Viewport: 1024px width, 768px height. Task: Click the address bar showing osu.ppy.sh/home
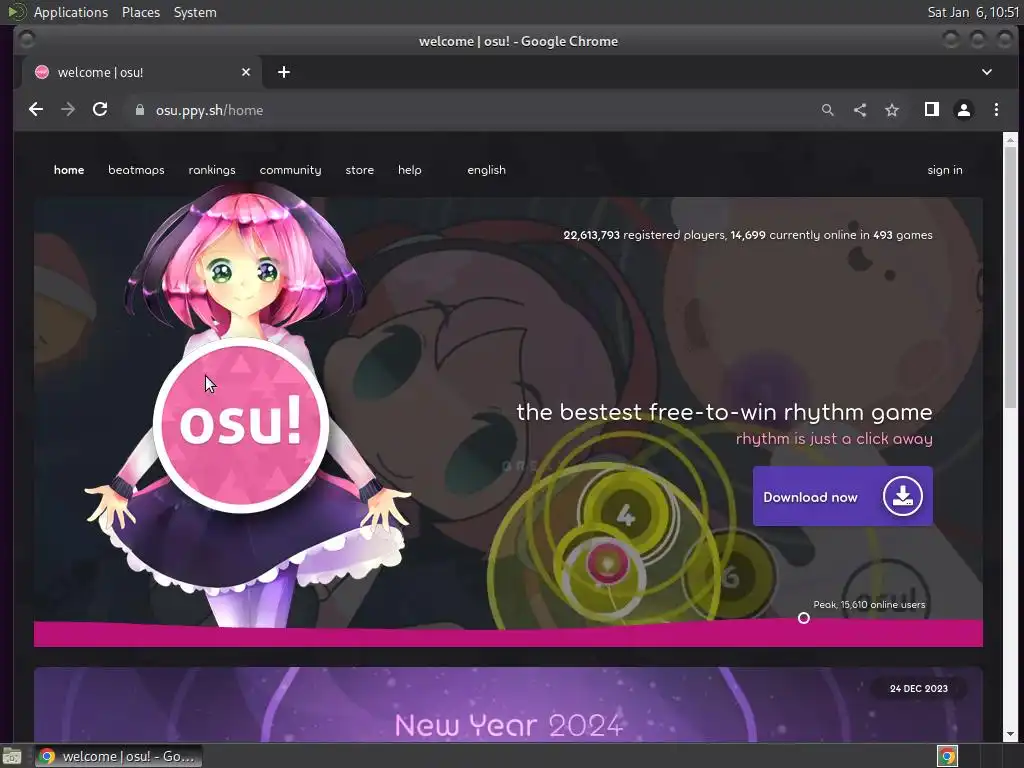(470, 110)
